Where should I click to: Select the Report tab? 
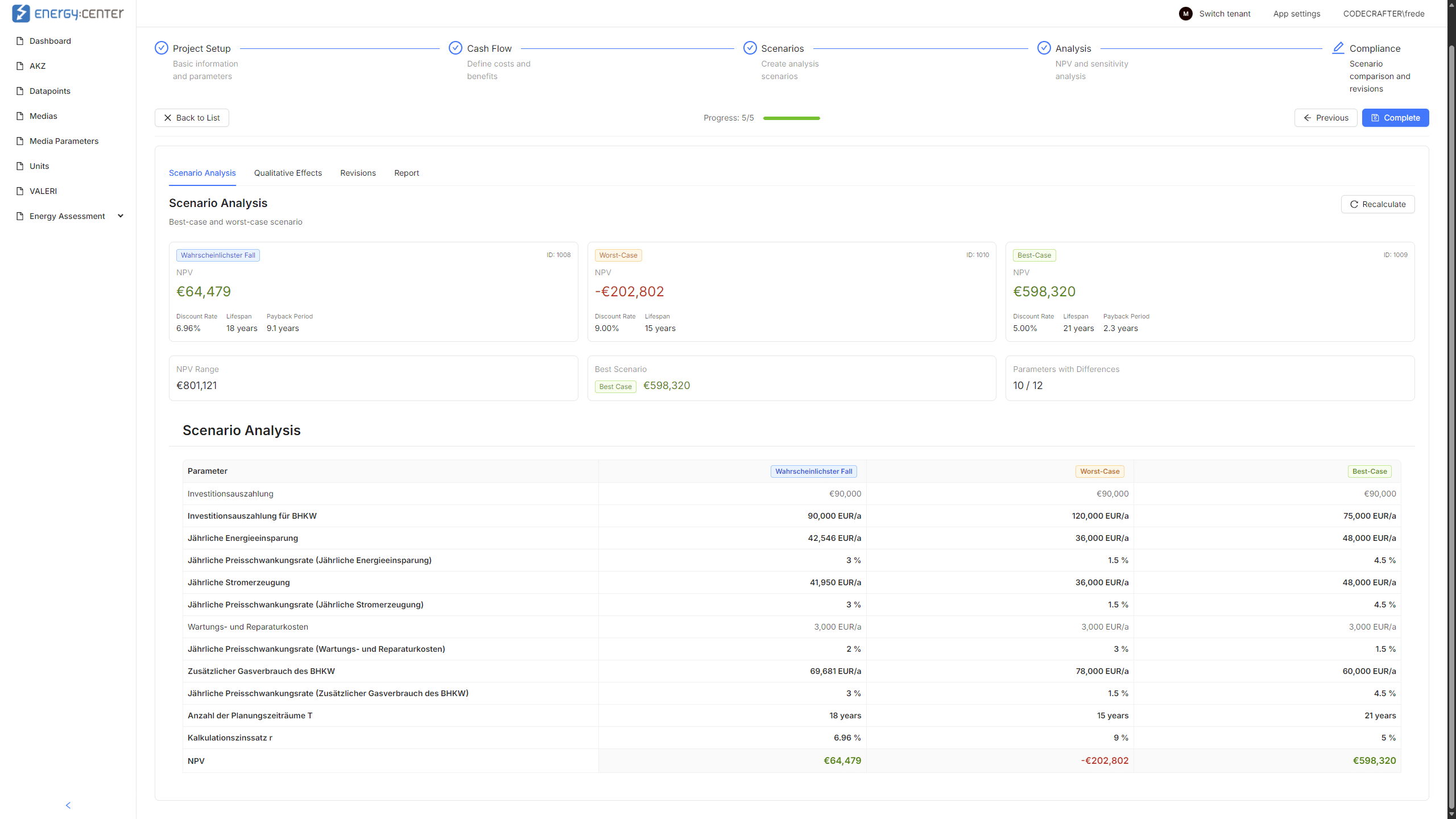pos(406,173)
